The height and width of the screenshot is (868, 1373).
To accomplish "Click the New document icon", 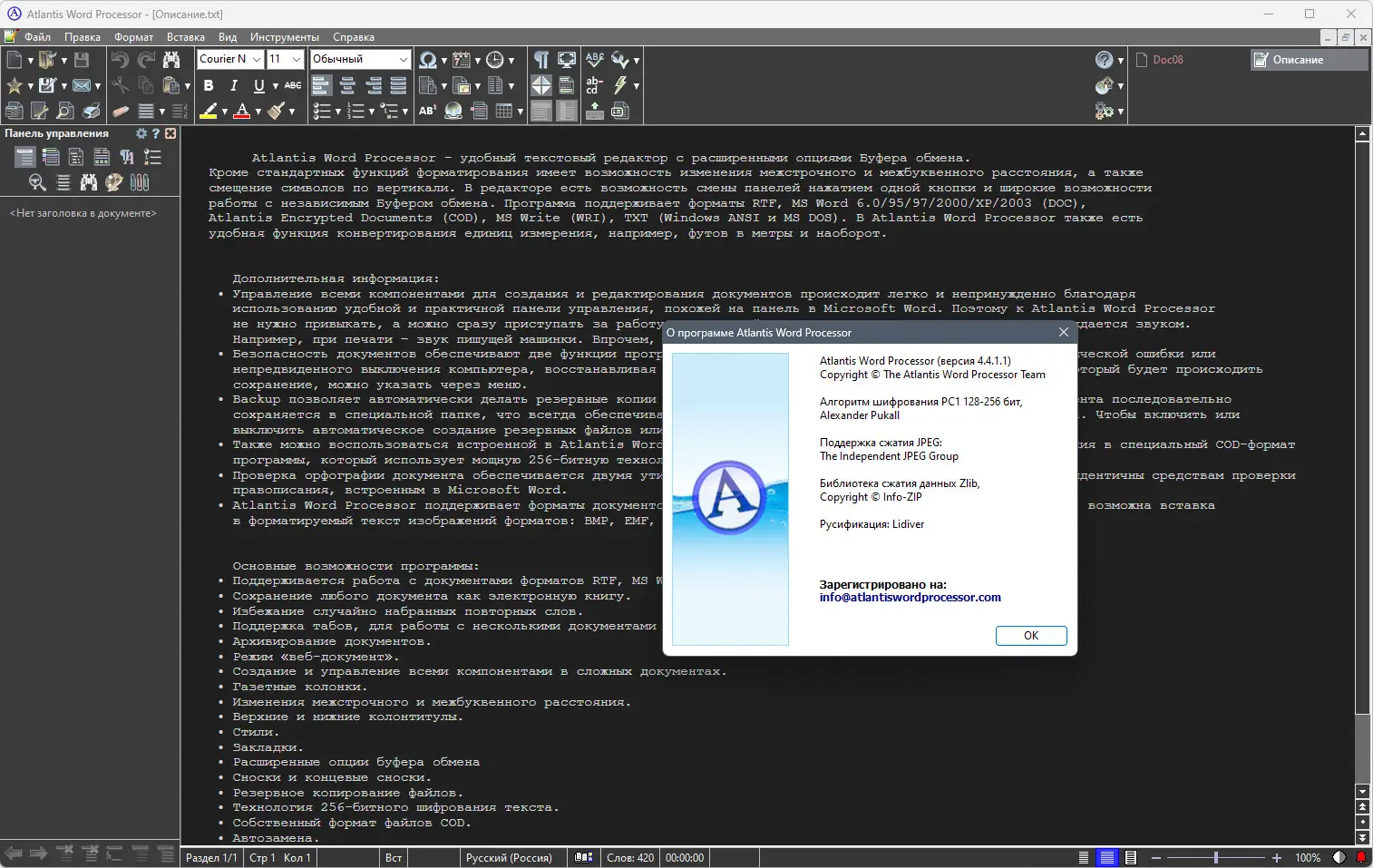I will 15,60.
